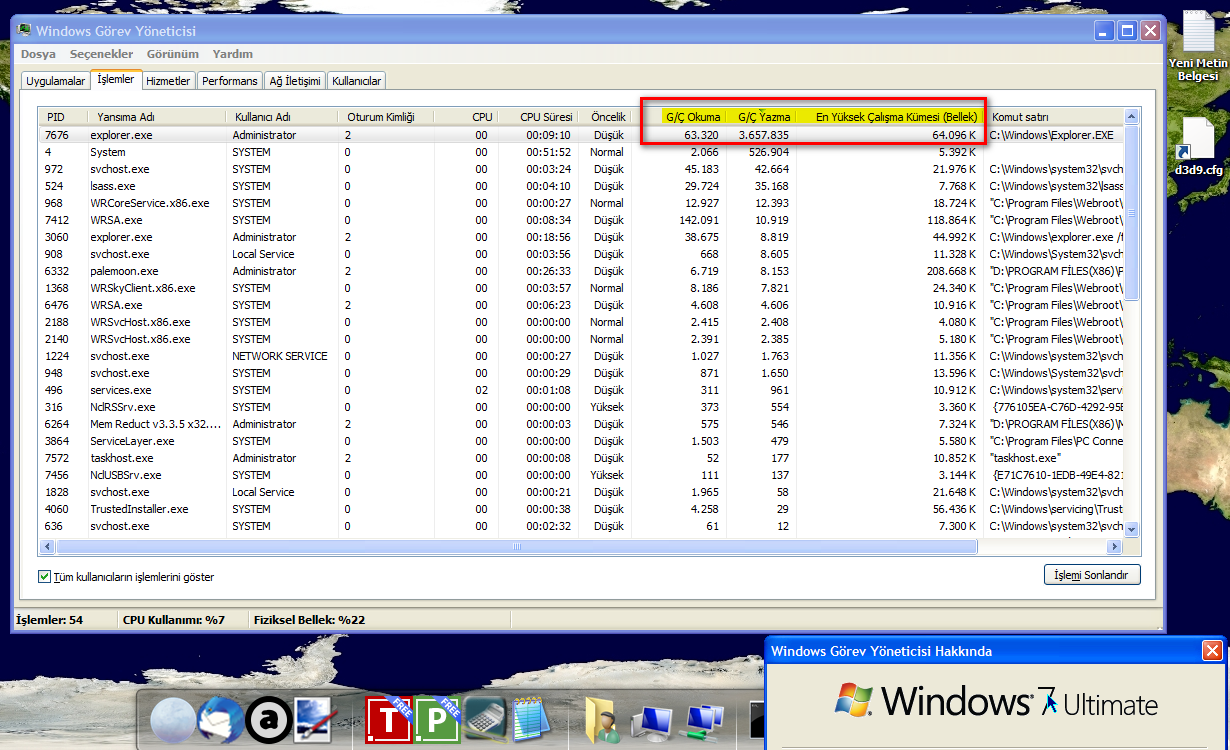Select the 'Yeni Metin Belgesi' desktop file icon
Image resolution: width=1230 pixels, height=750 pixels.
[1198, 46]
